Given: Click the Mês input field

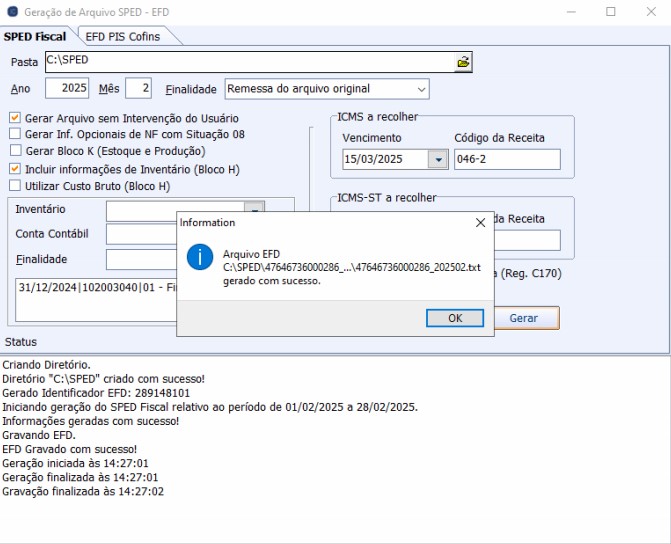Looking at the screenshot, I should 139,89.
